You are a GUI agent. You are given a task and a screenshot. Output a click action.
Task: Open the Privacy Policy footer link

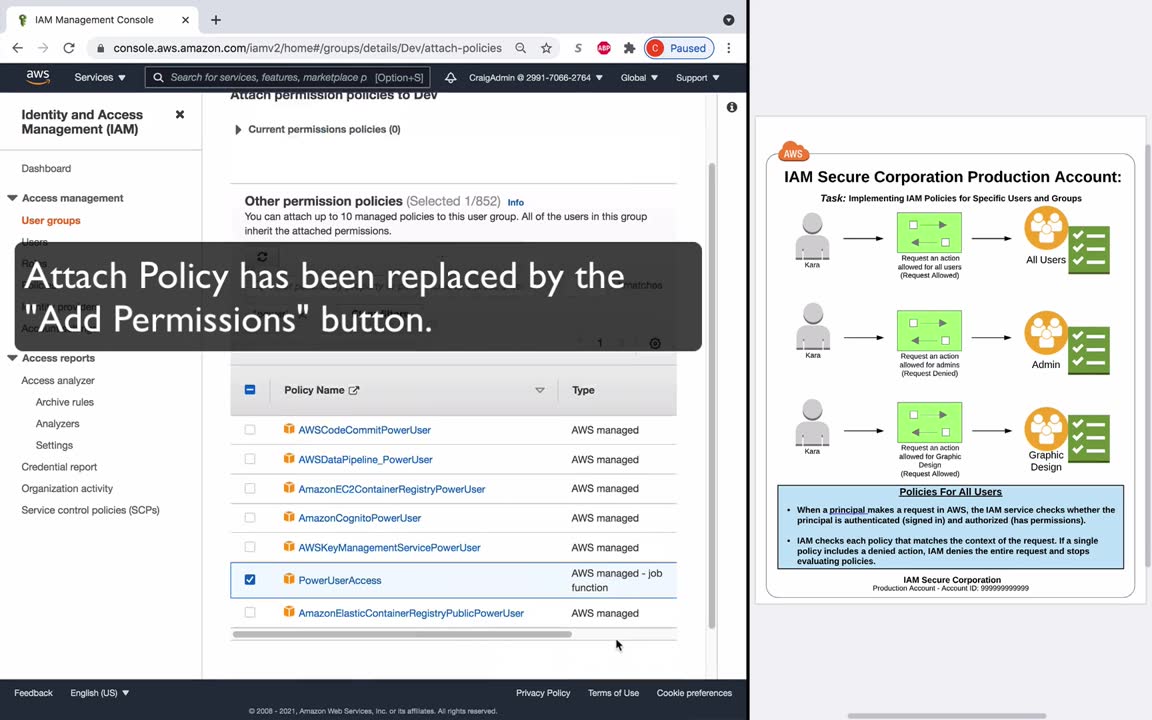[543, 693]
